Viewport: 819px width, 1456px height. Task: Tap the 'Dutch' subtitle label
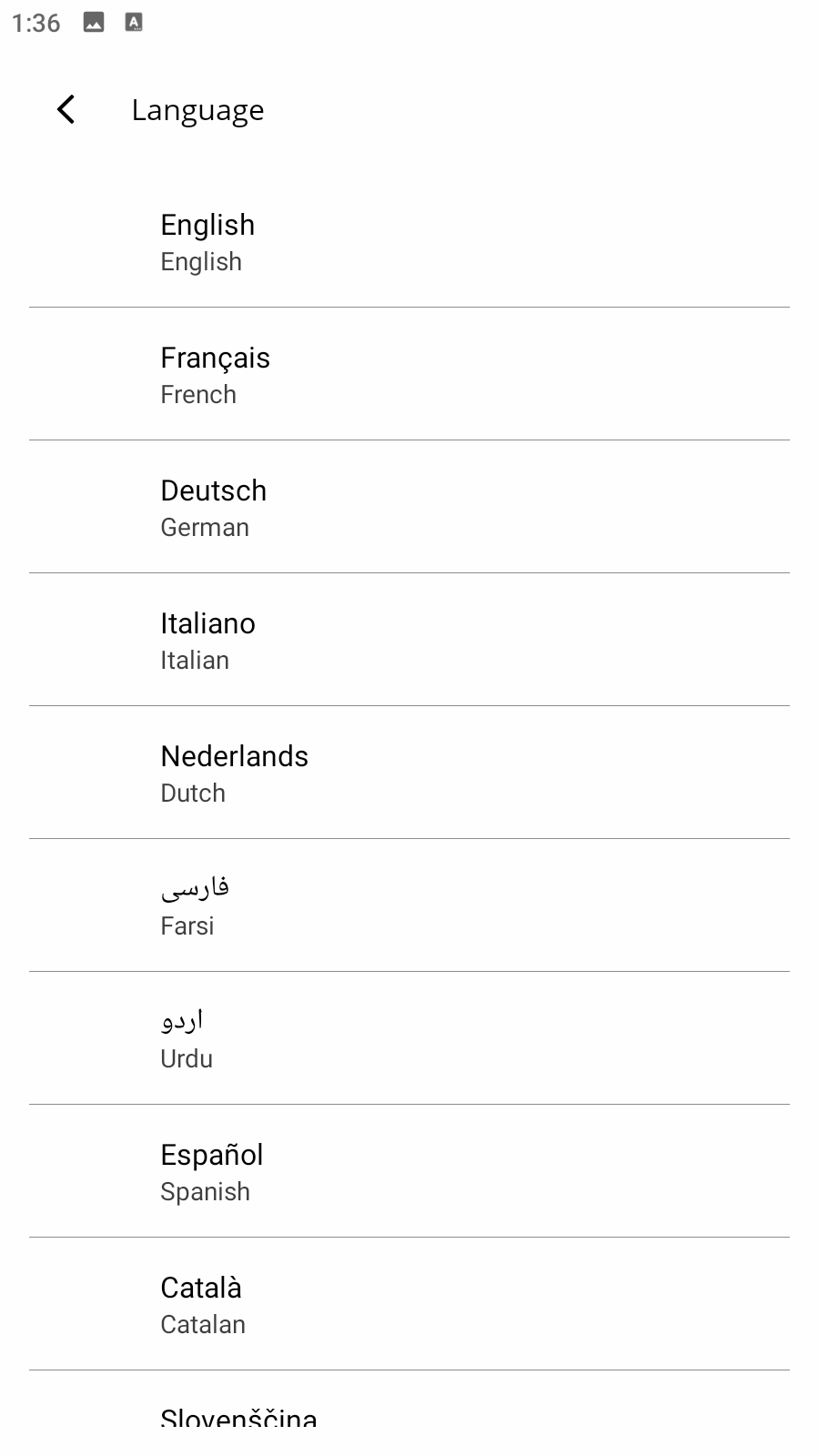click(x=193, y=794)
